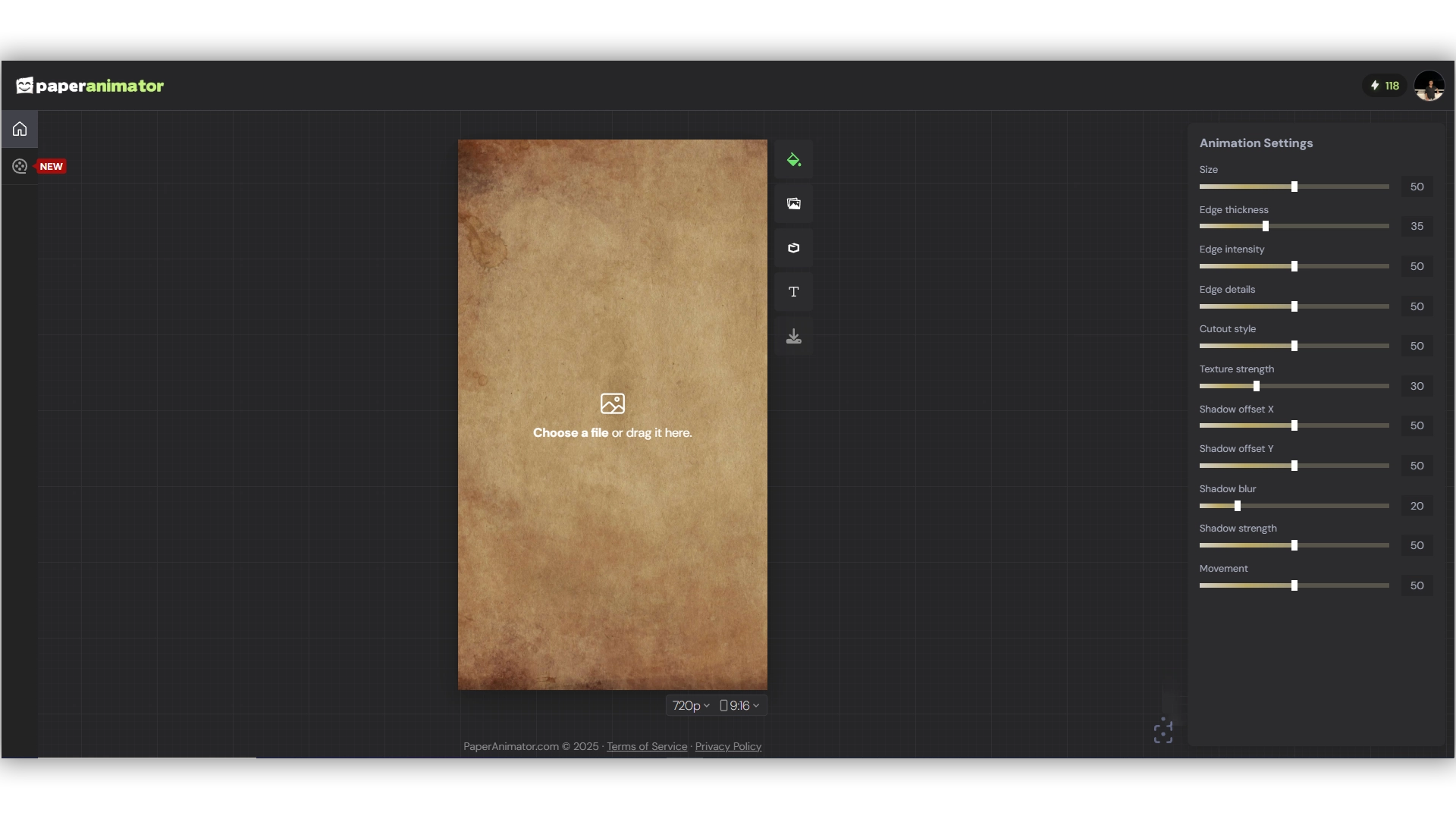Image resolution: width=1456 pixels, height=819 pixels.
Task: Open the Privacy Policy link
Action: click(x=728, y=746)
